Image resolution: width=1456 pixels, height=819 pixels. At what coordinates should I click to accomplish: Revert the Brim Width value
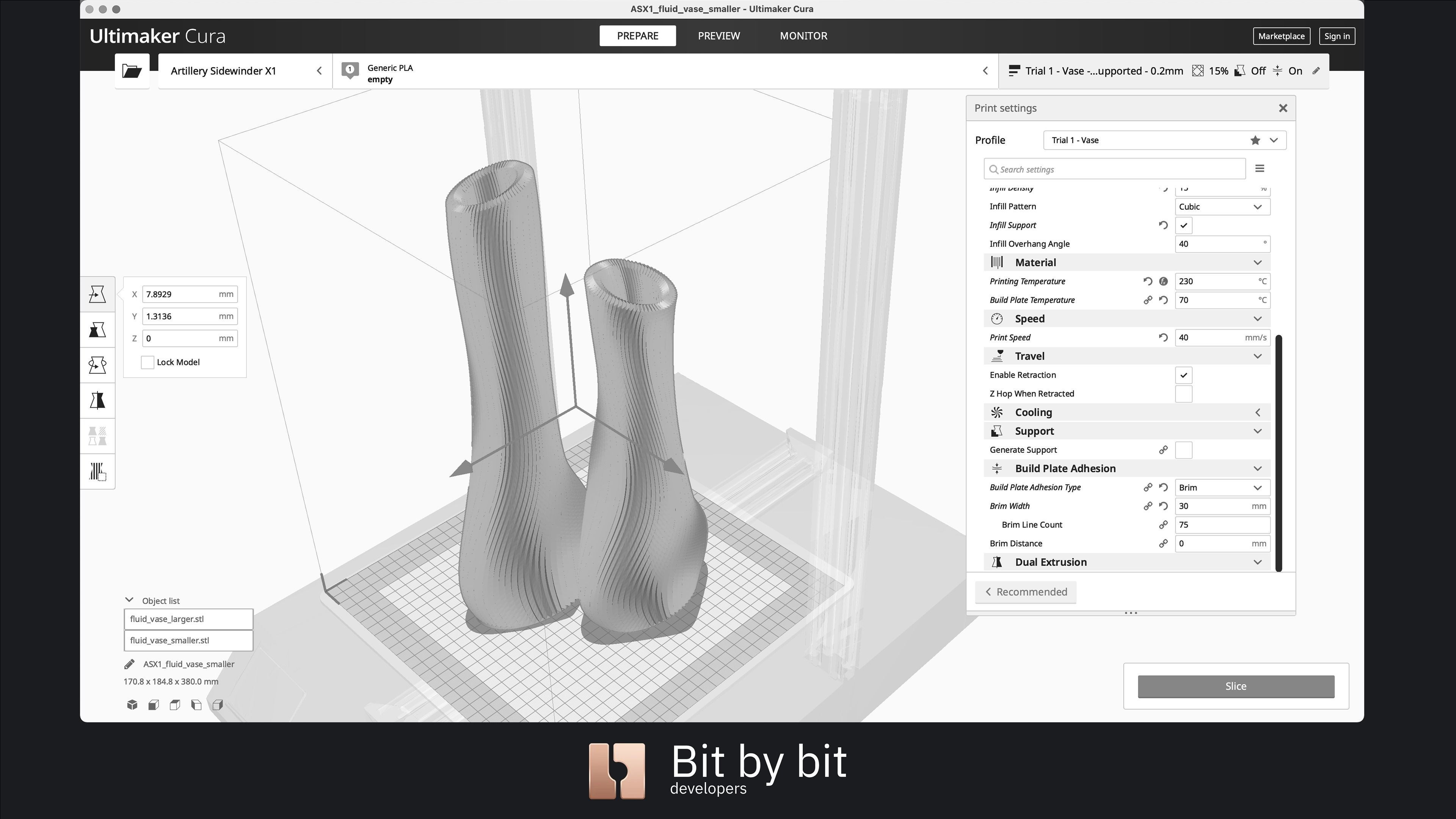click(x=1163, y=506)
